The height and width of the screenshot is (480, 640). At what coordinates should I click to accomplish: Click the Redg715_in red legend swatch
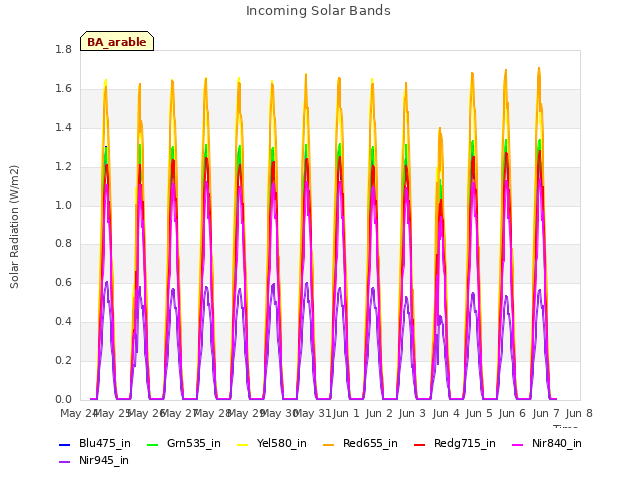click(x=420, y=444)
